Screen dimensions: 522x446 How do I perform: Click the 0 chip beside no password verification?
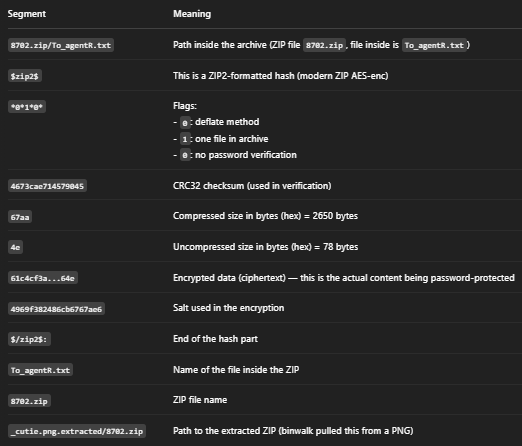(185, 155)
